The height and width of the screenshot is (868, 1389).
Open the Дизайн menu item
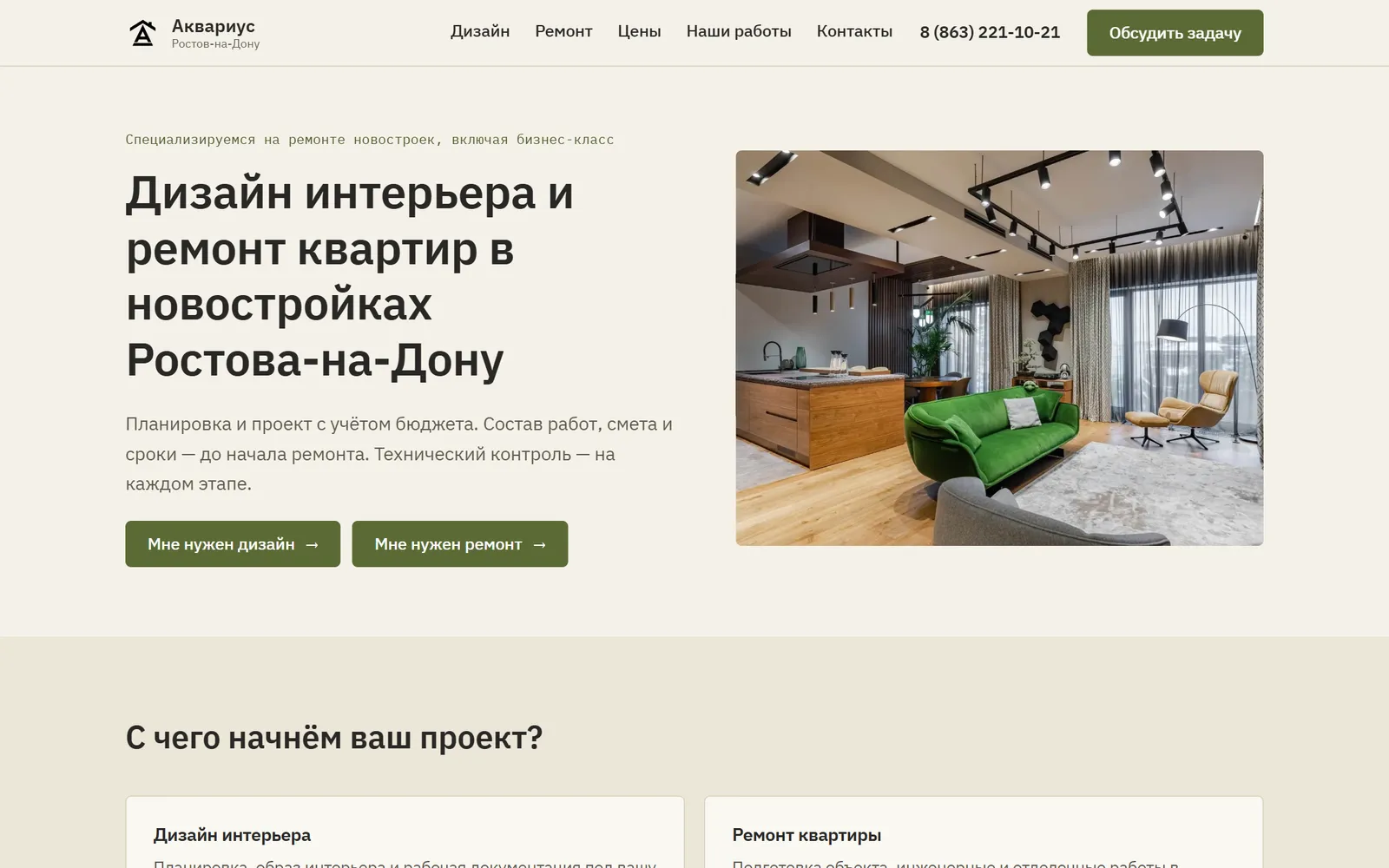[x=480, y=32]
